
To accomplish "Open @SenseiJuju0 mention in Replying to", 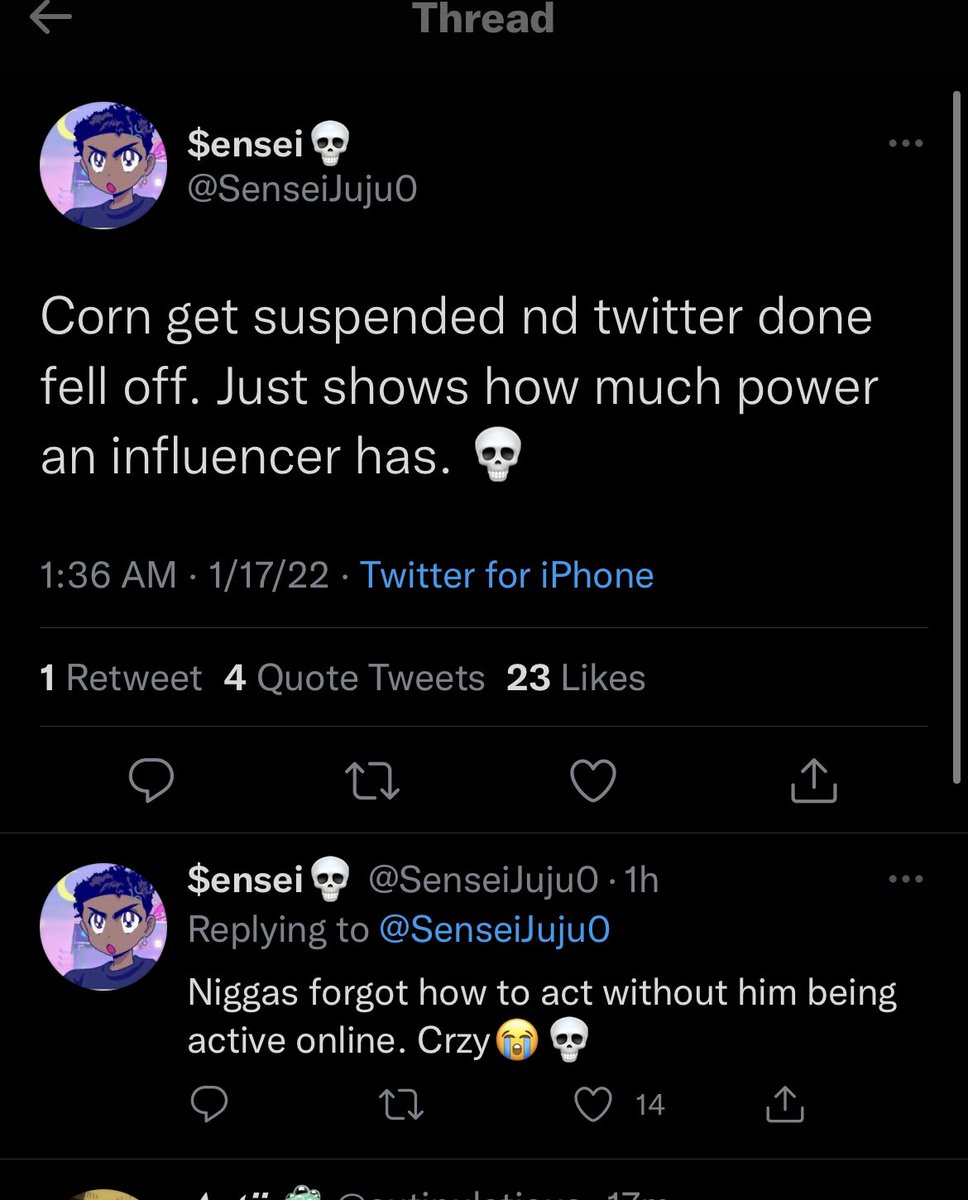I will coord(494,930).
